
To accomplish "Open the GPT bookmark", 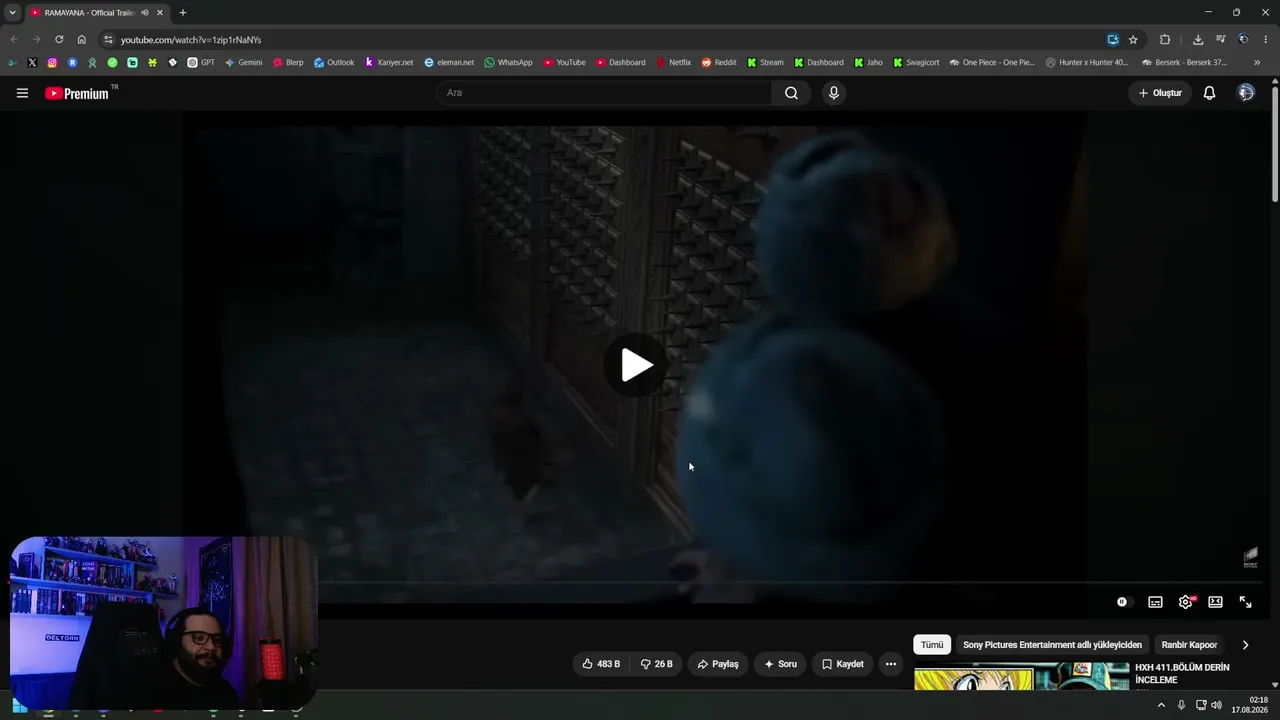I will [201, 62].
